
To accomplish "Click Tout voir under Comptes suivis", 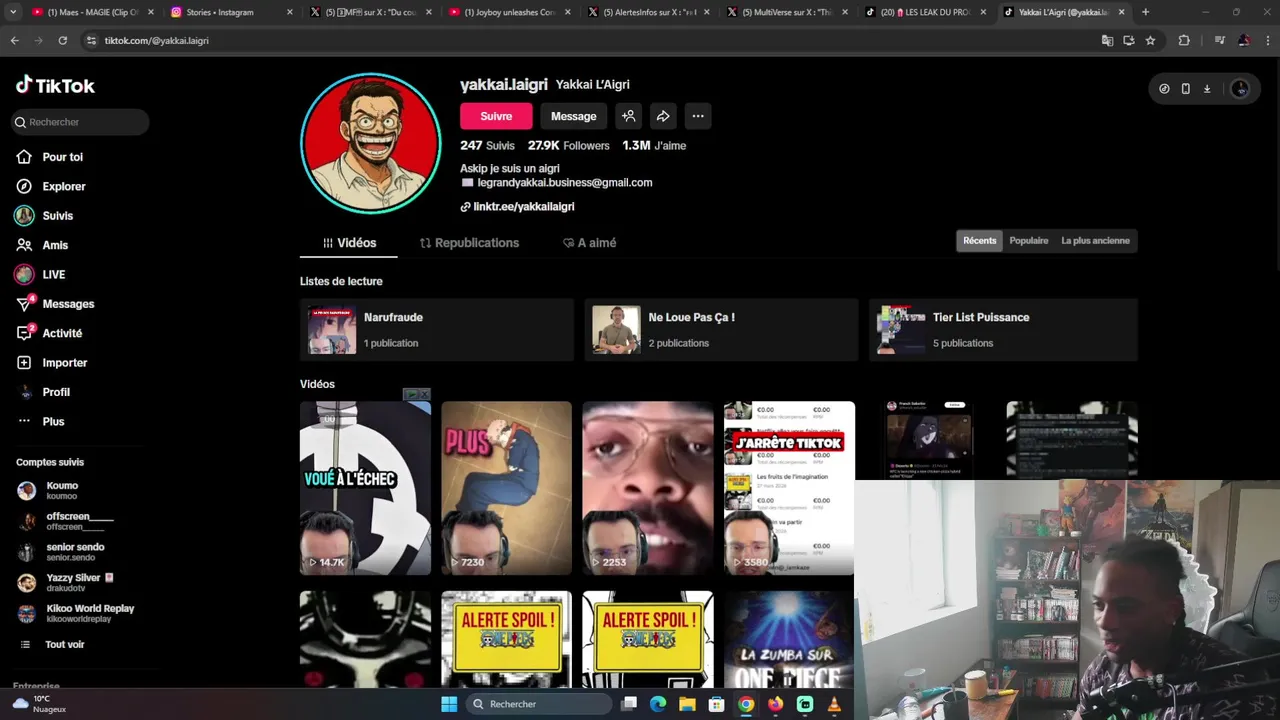I will point(64,645).
